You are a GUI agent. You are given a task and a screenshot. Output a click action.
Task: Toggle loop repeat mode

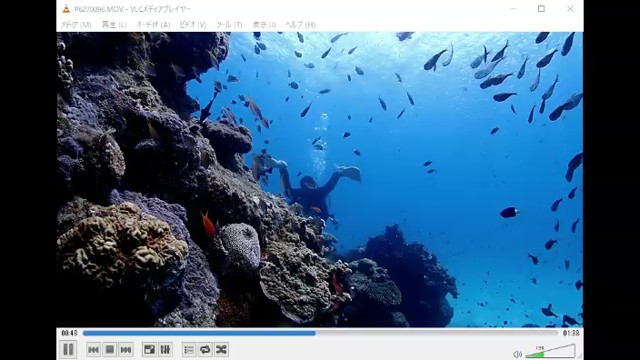(x=205, y=350)
